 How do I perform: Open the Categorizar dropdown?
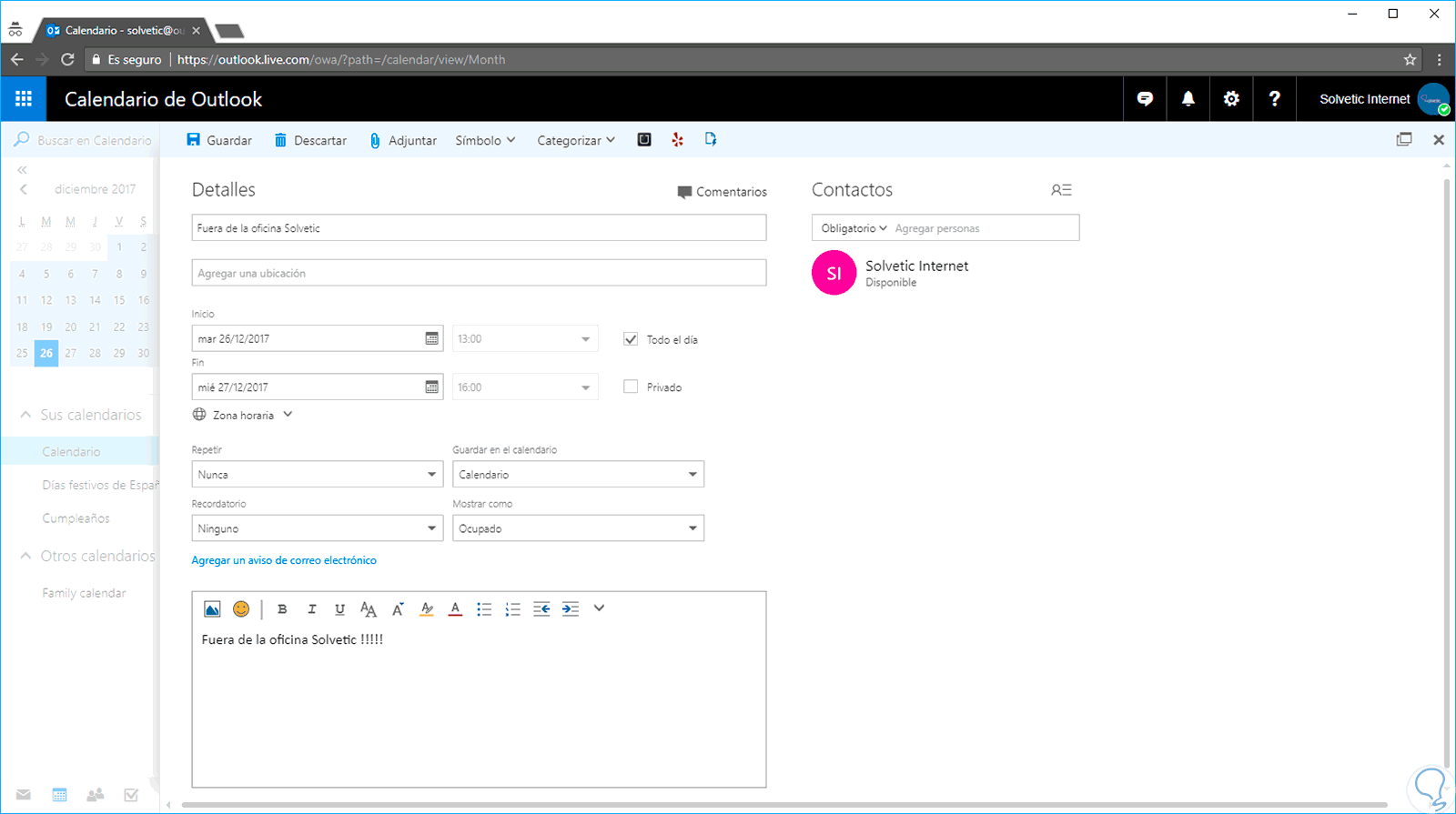576,140
